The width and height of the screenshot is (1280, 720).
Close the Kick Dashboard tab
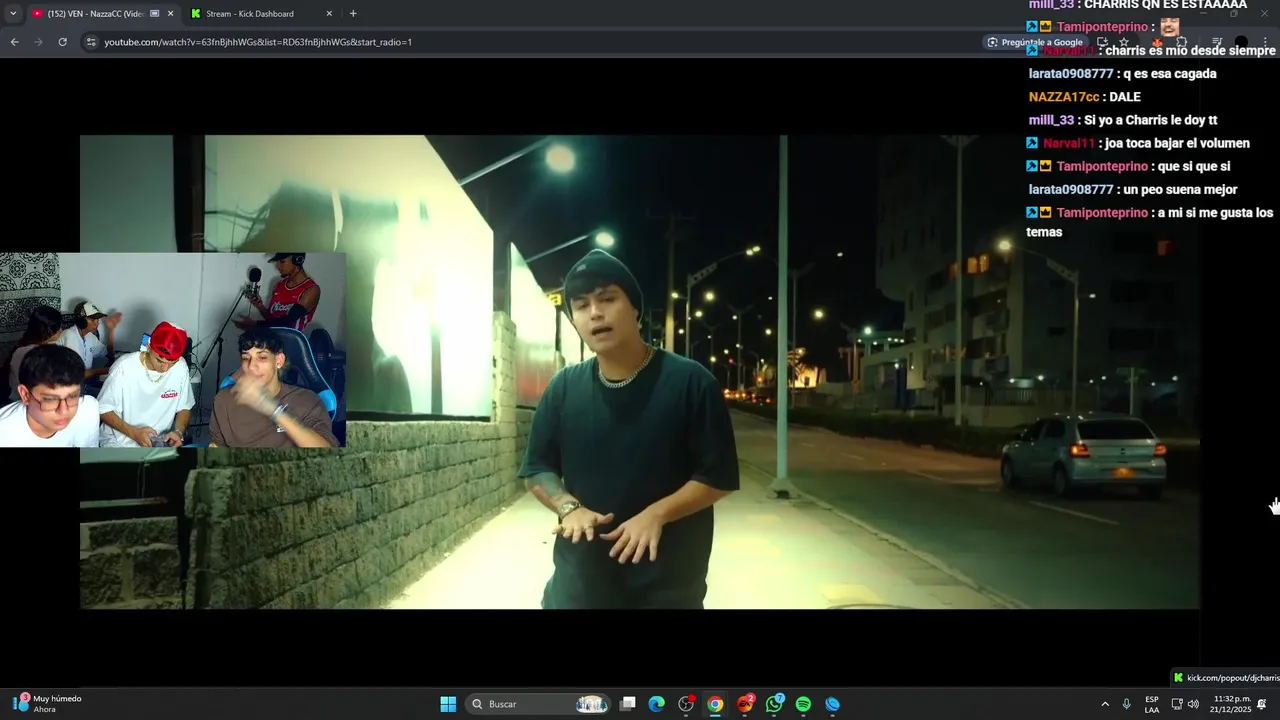[x=329, y=14]
